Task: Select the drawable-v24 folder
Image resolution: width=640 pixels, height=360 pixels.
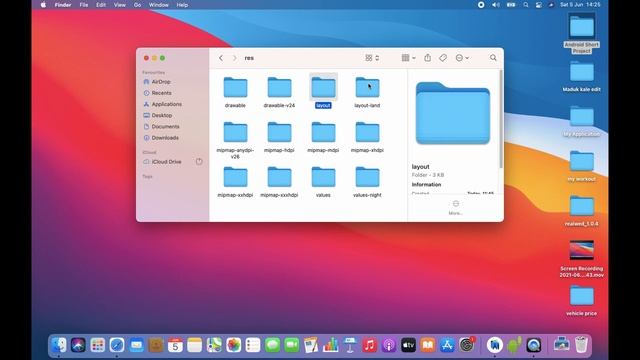Action: coord(279,87)
